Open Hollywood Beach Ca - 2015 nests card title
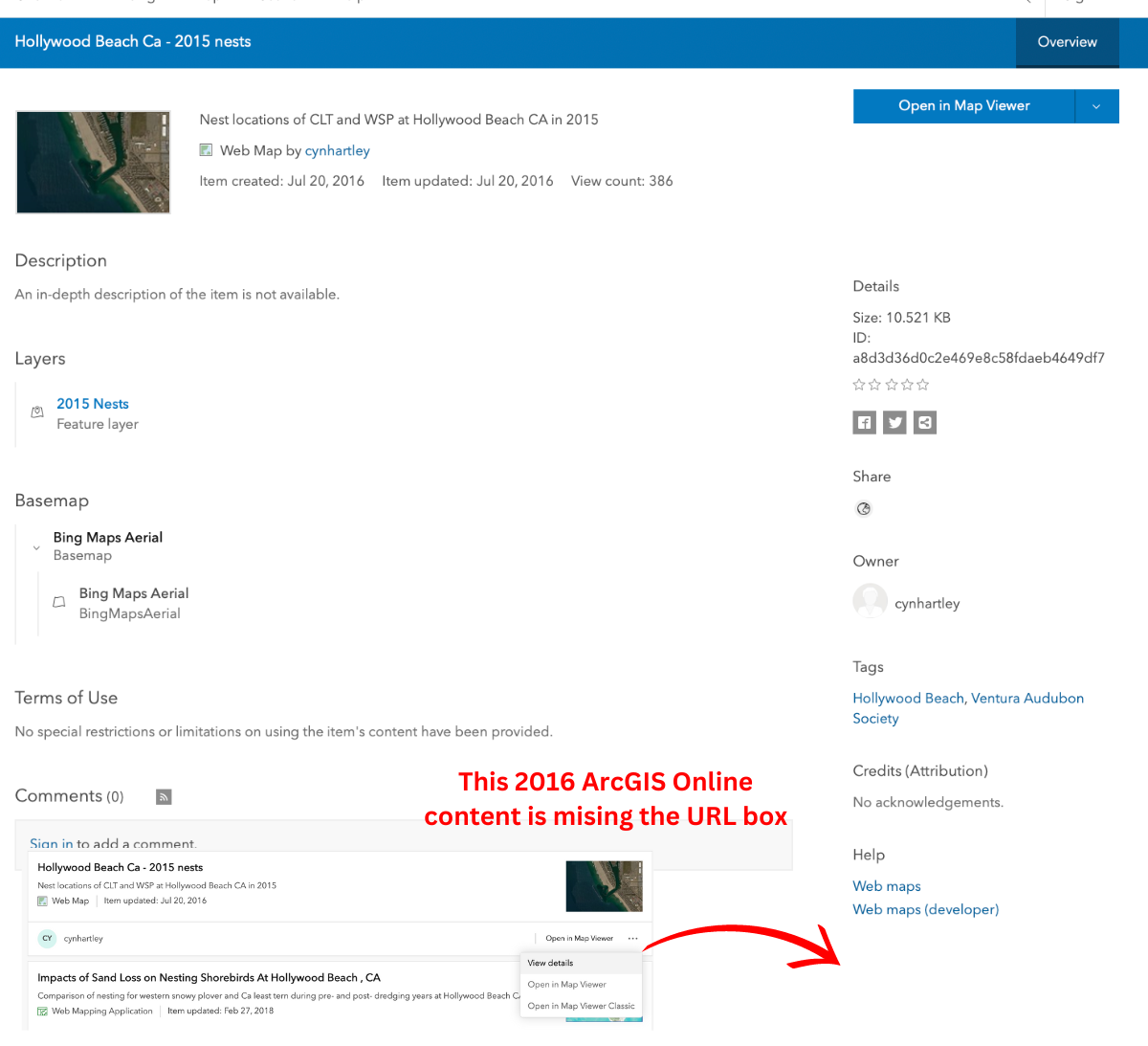Screen dimensions: 1148x1046 [x=120, y=867]
